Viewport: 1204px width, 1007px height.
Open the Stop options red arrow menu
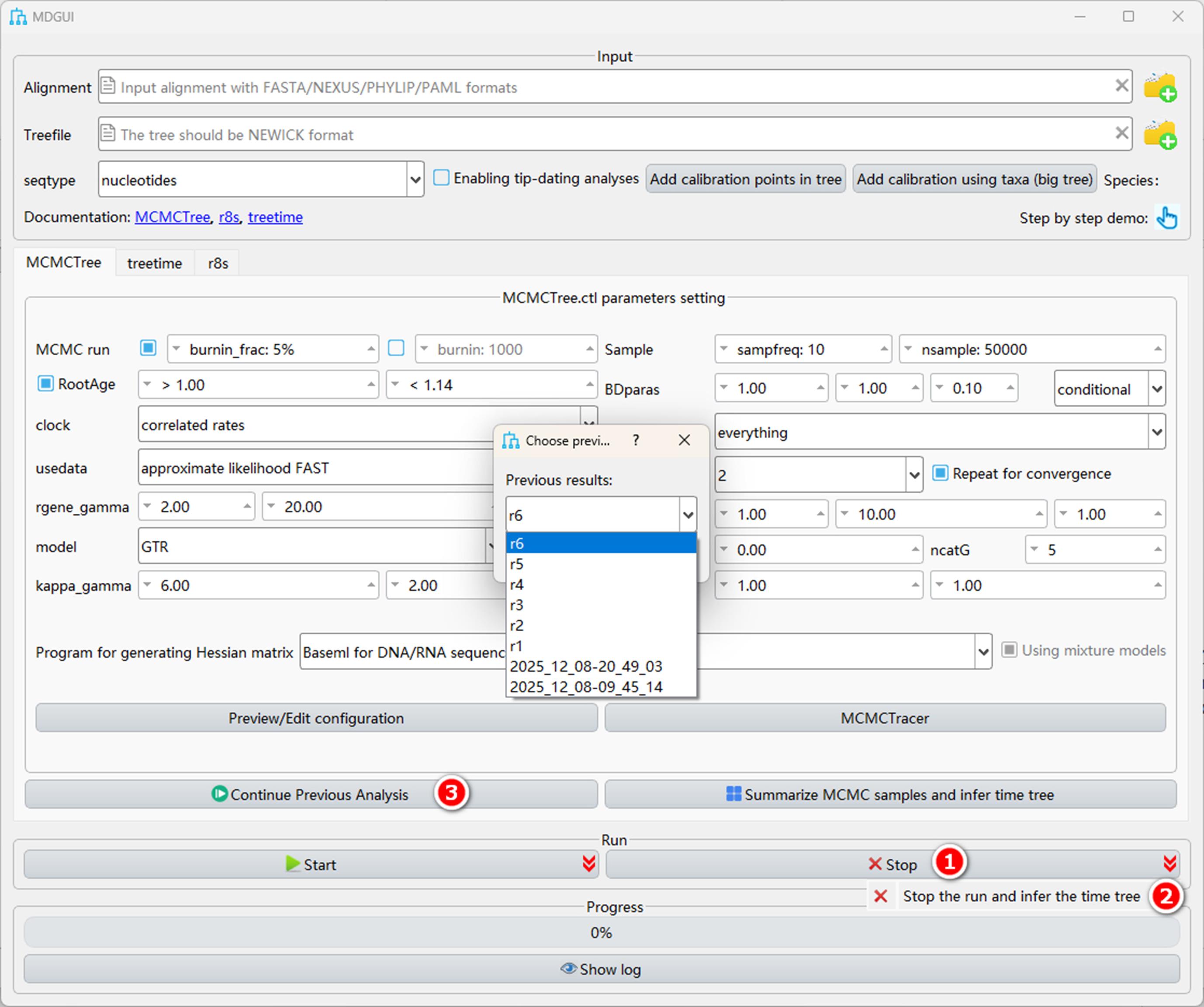pos(1169,864)
